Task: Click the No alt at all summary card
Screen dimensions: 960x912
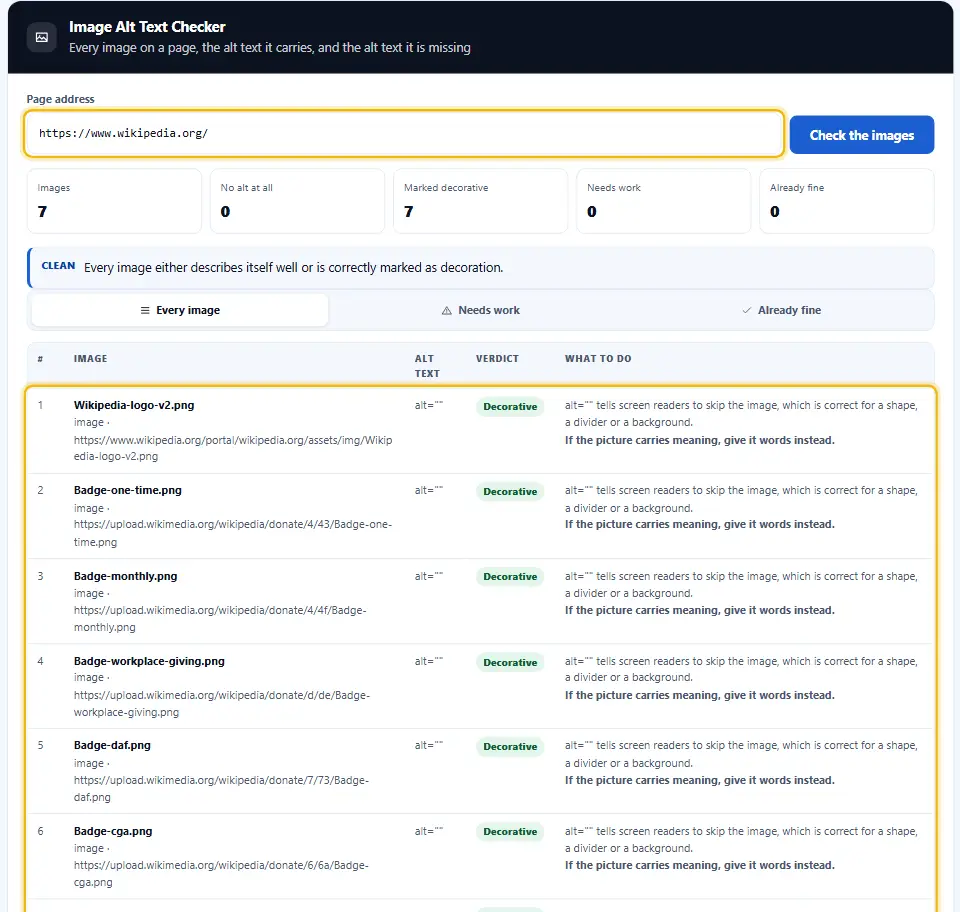Action: pos(298,201)
